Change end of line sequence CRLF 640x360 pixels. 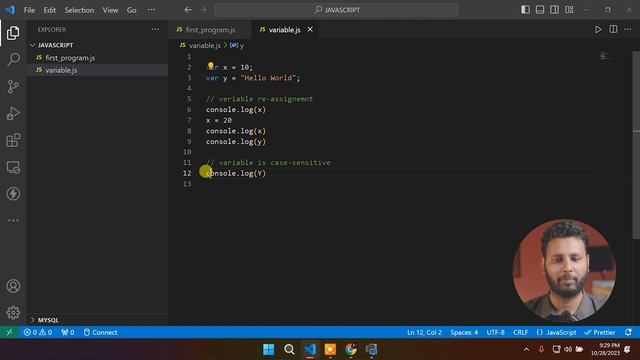tap(520, 332)
